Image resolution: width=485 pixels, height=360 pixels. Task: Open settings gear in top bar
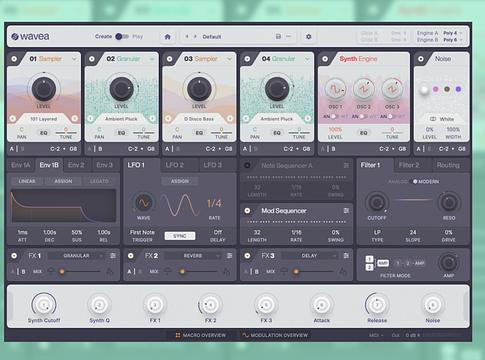[x=309, y=37]
